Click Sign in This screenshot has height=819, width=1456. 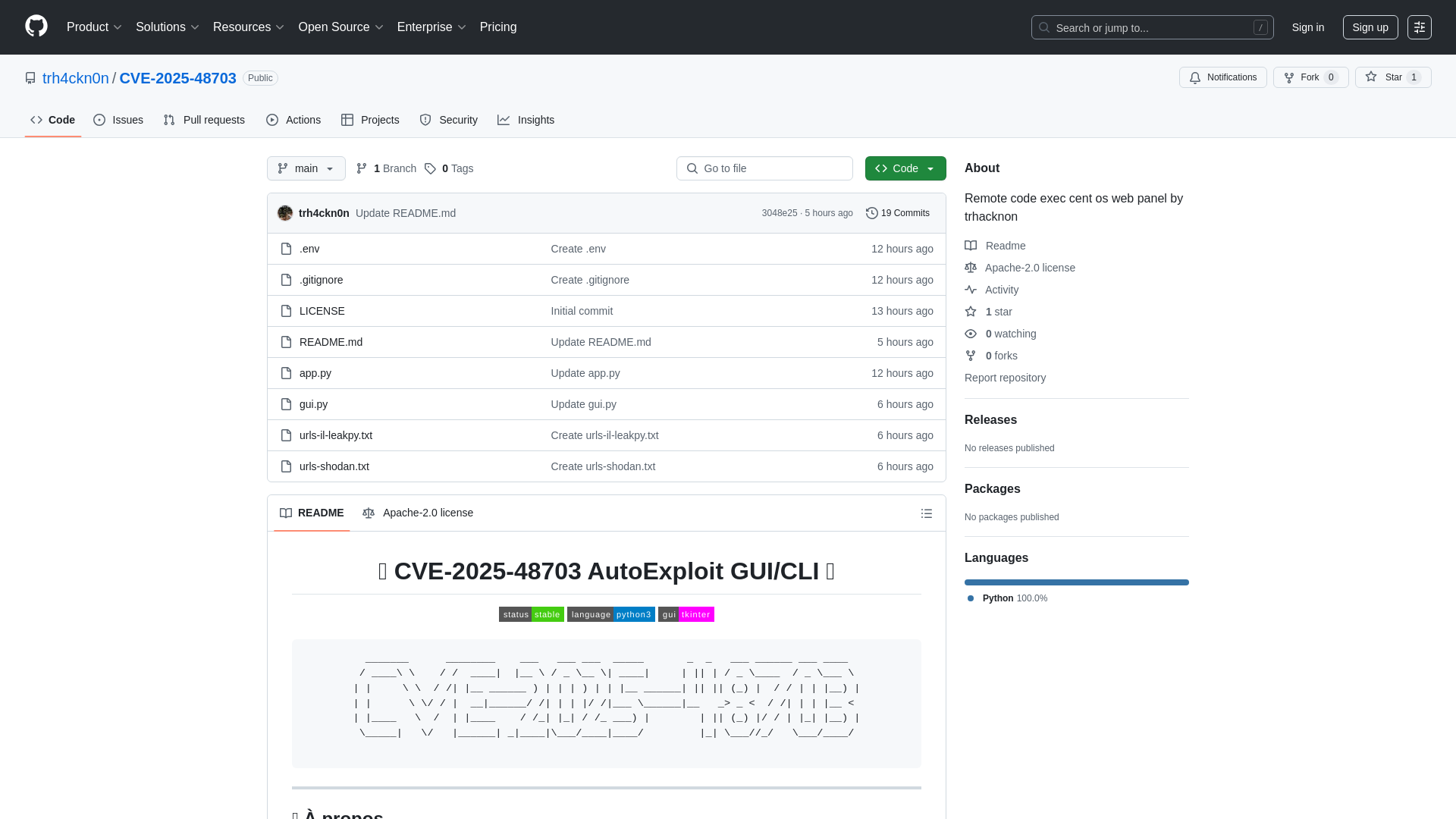1308,27
